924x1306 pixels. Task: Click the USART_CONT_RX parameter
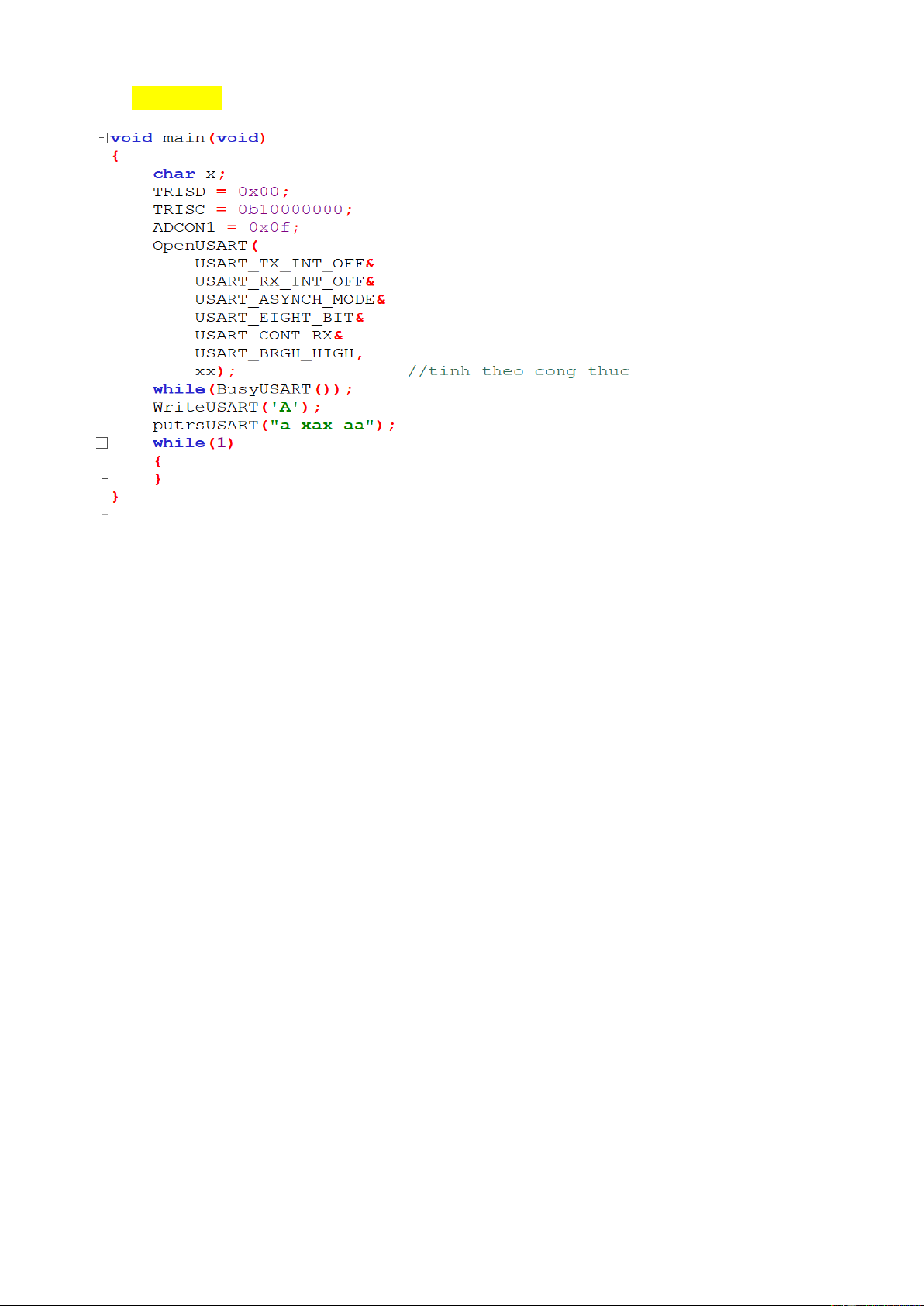coord(264,336)
